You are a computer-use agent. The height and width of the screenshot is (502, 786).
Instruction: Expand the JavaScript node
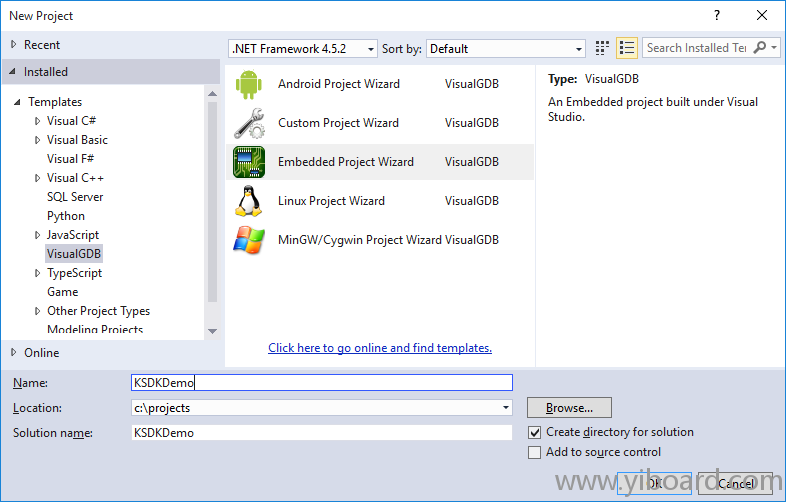click(x=38, y=235)
